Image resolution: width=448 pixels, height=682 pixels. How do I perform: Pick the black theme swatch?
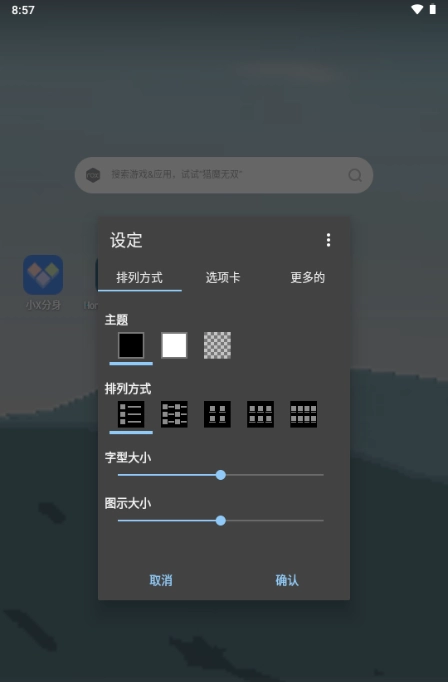(x=131, y=345)
